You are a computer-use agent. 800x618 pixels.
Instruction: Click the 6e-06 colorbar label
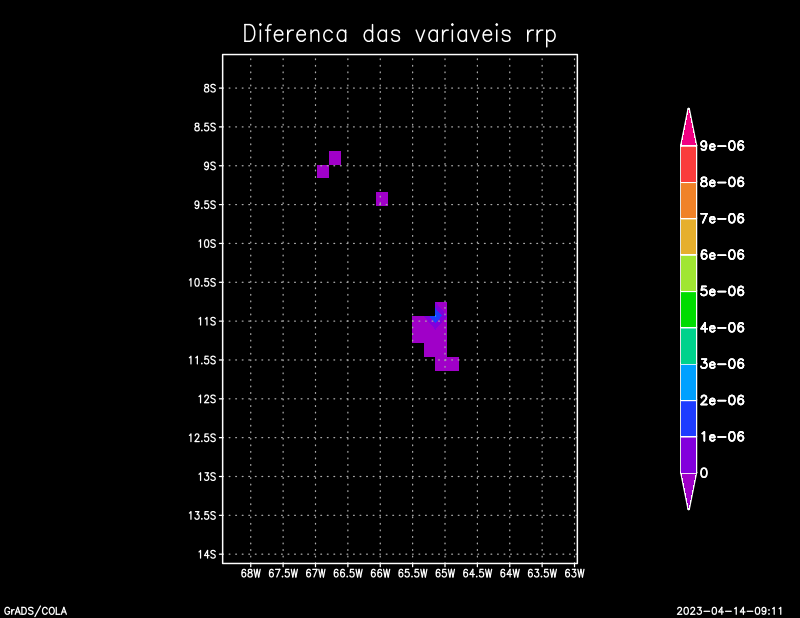pos(722,255)
